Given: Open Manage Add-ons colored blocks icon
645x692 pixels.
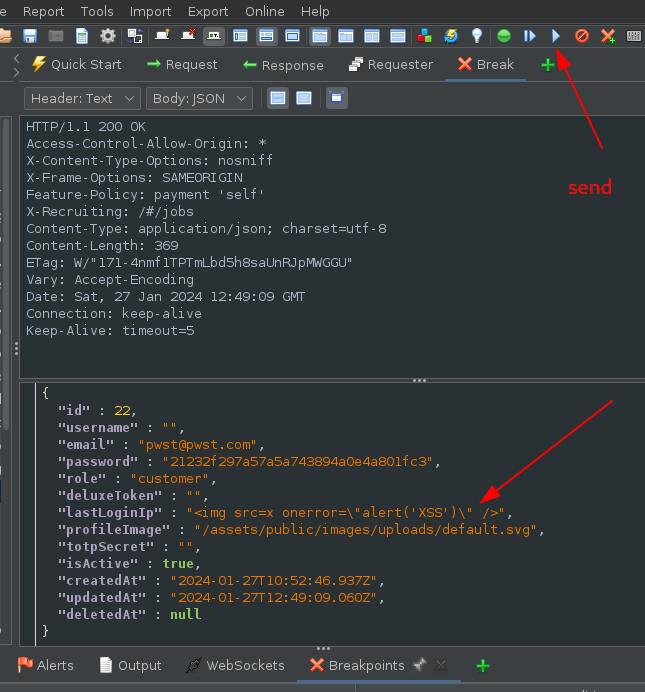Looking at the screenshot, I should click(x=424, y=36).
